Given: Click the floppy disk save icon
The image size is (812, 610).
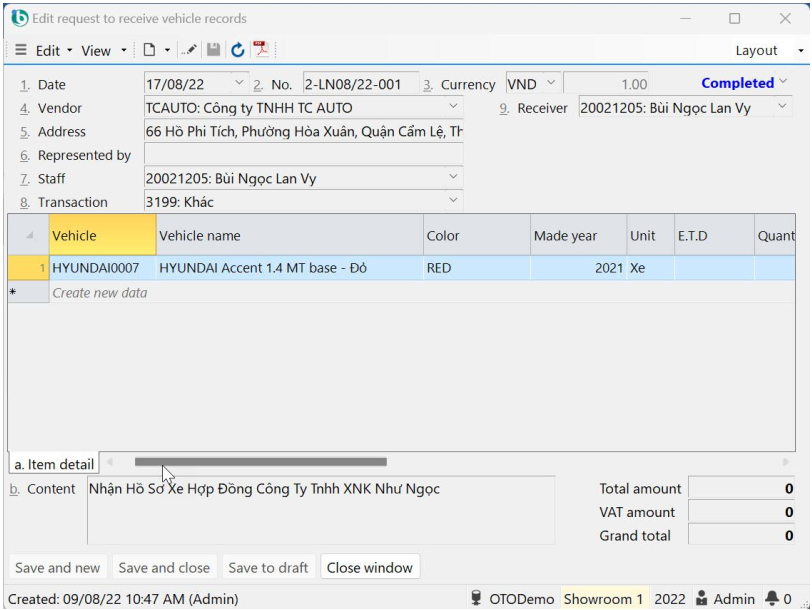Looking at the screenshot, I should (213, 50).
